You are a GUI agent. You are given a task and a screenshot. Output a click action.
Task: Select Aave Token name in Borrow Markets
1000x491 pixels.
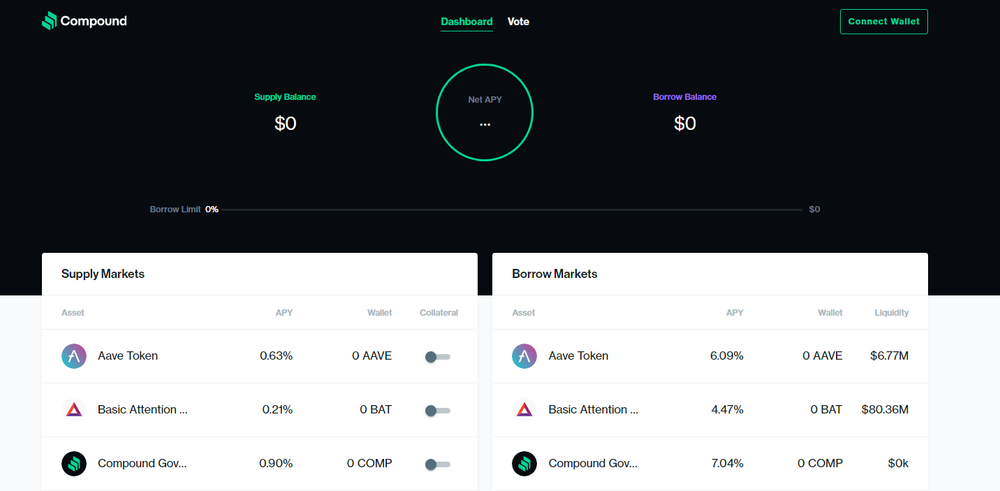pyautogui.click(x=578, y=356)
